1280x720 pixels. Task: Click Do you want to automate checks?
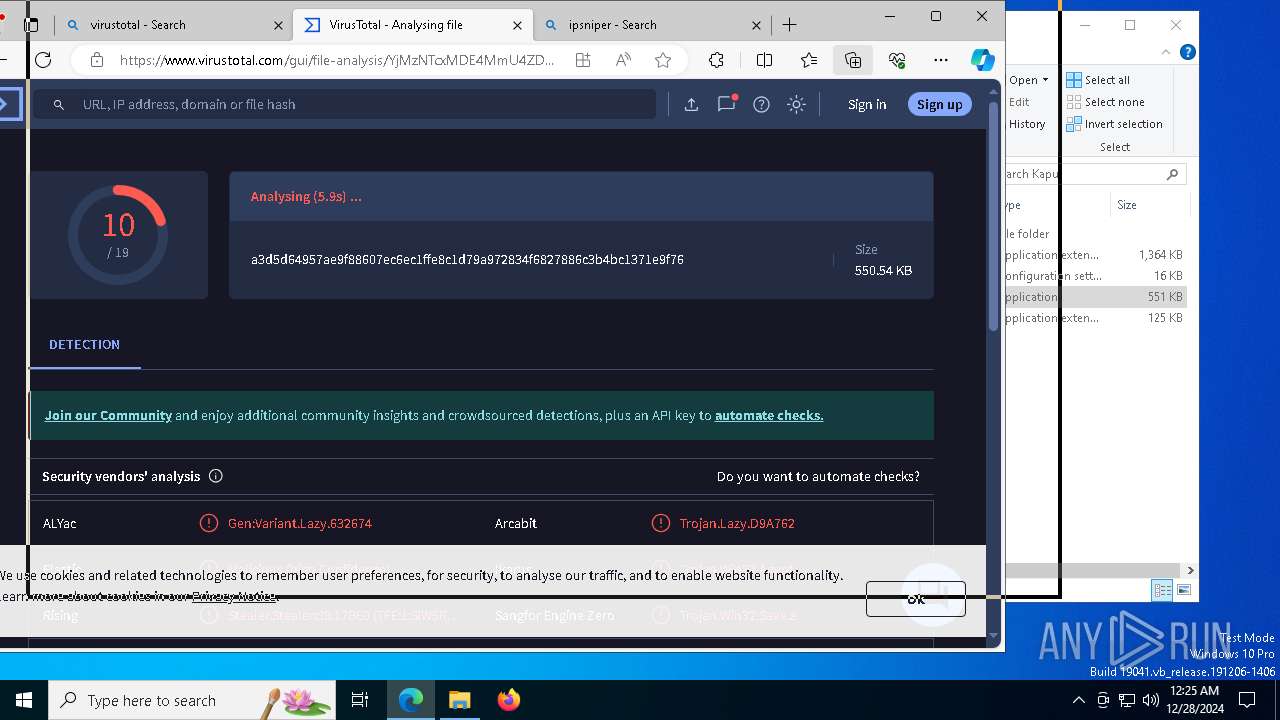(818, 476)
